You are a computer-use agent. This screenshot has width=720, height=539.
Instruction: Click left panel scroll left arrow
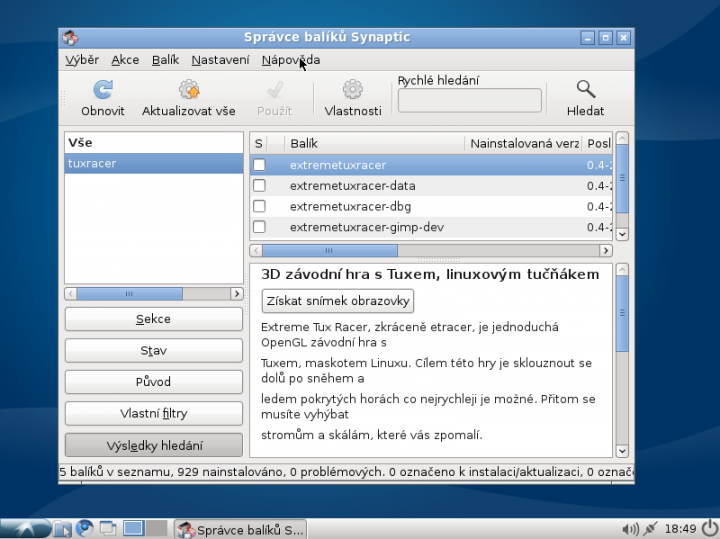(x=71, y=294)
